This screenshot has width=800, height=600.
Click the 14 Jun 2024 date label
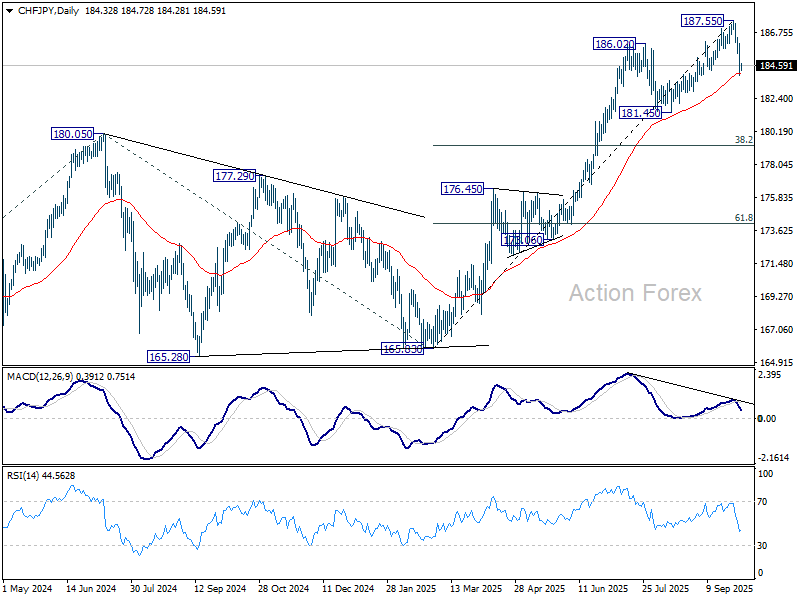(91, 589)
